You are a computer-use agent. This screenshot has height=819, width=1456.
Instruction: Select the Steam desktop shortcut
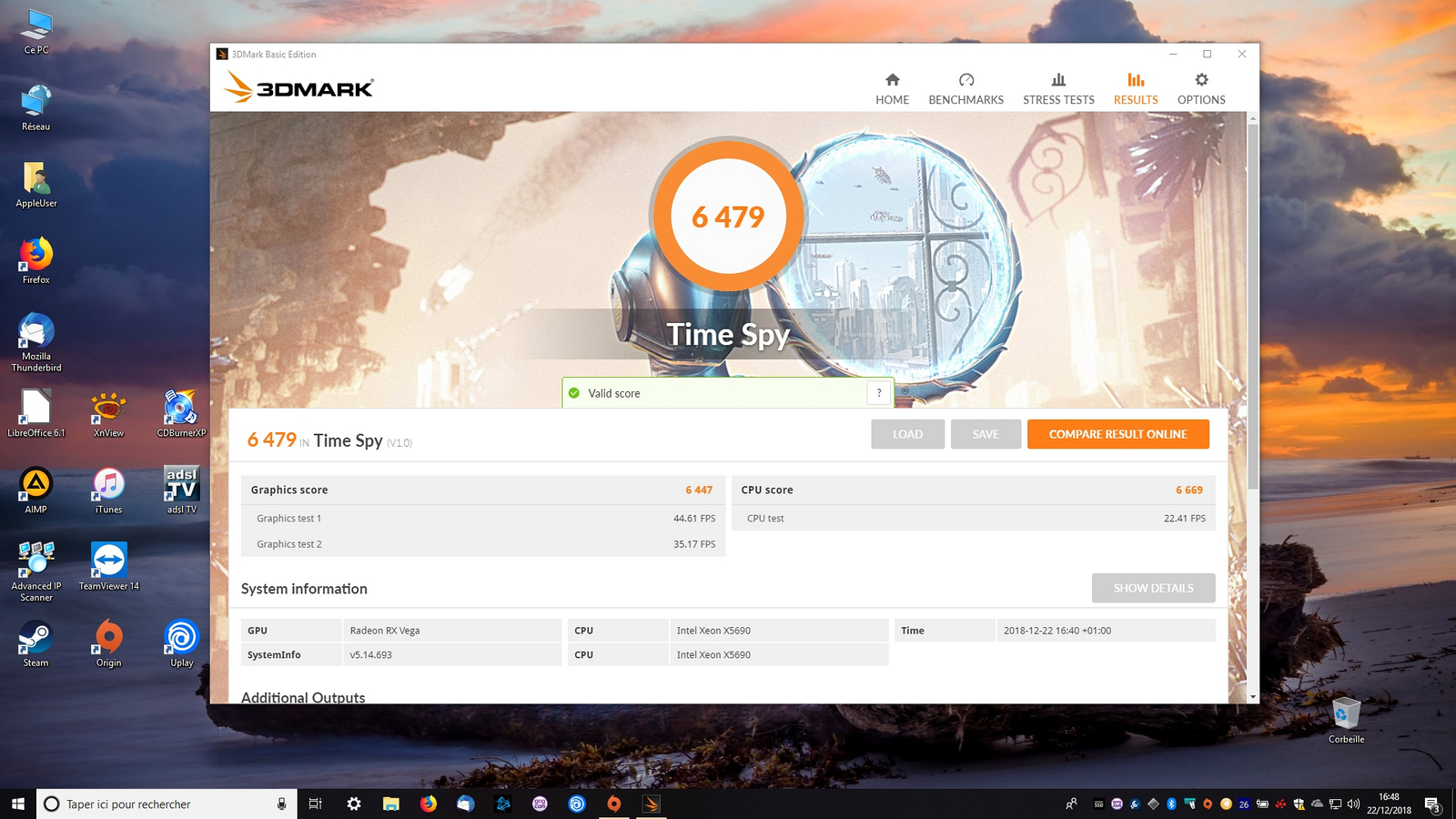(x=36, y=643)
